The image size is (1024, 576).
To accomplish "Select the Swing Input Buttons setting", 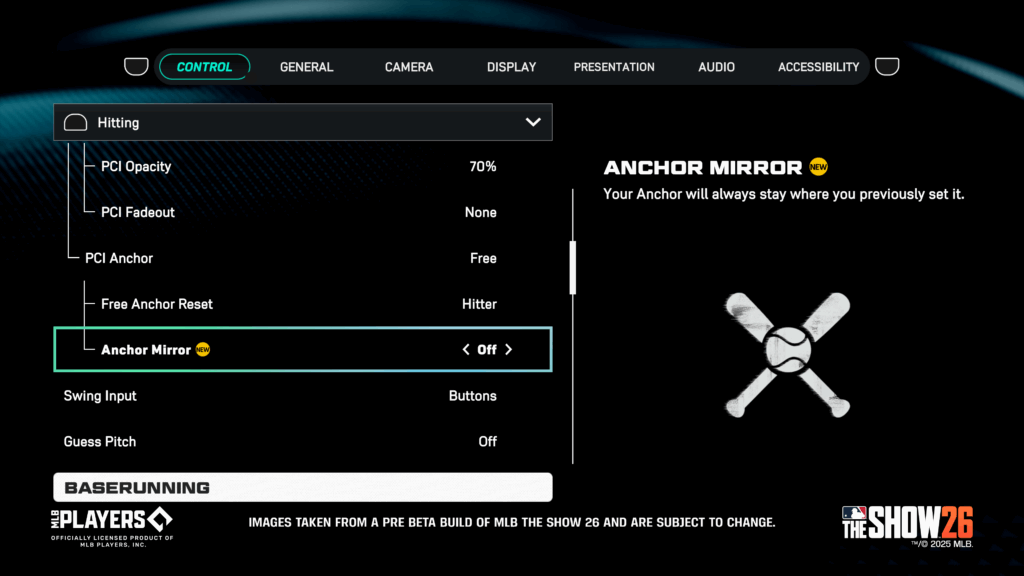I will point(472,396).
